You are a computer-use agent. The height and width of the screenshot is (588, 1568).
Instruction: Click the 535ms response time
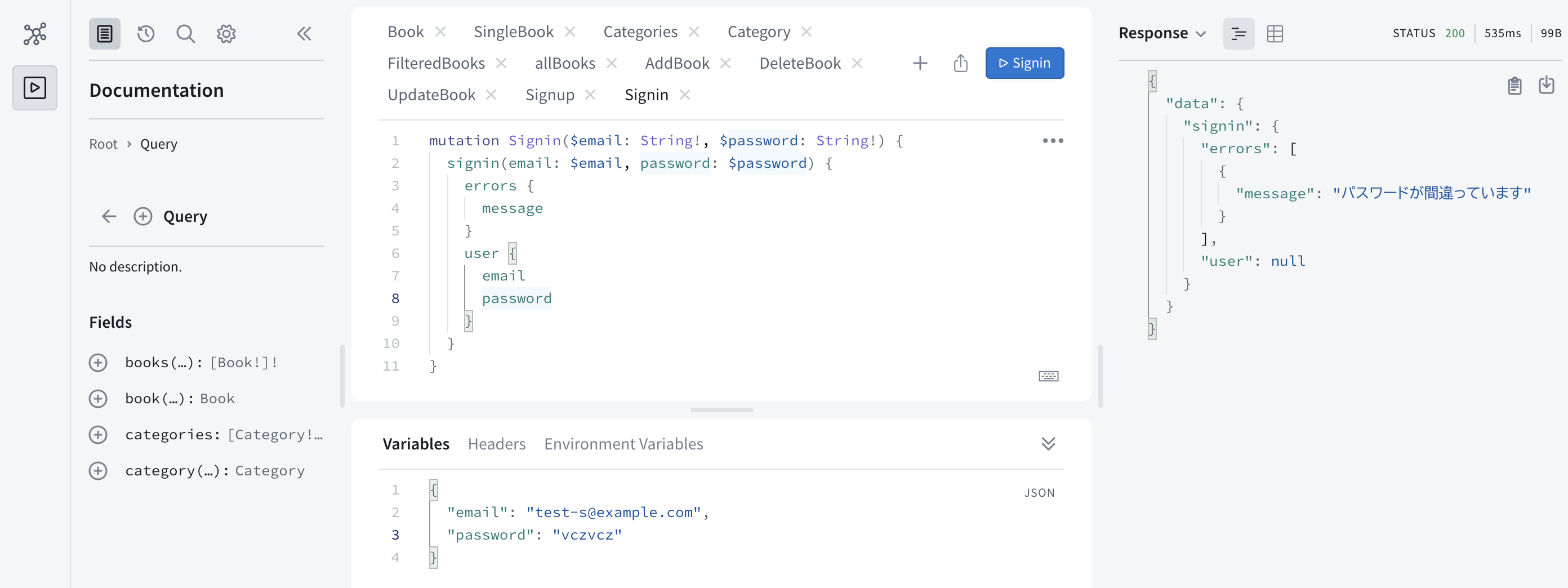coord(1502,33)
